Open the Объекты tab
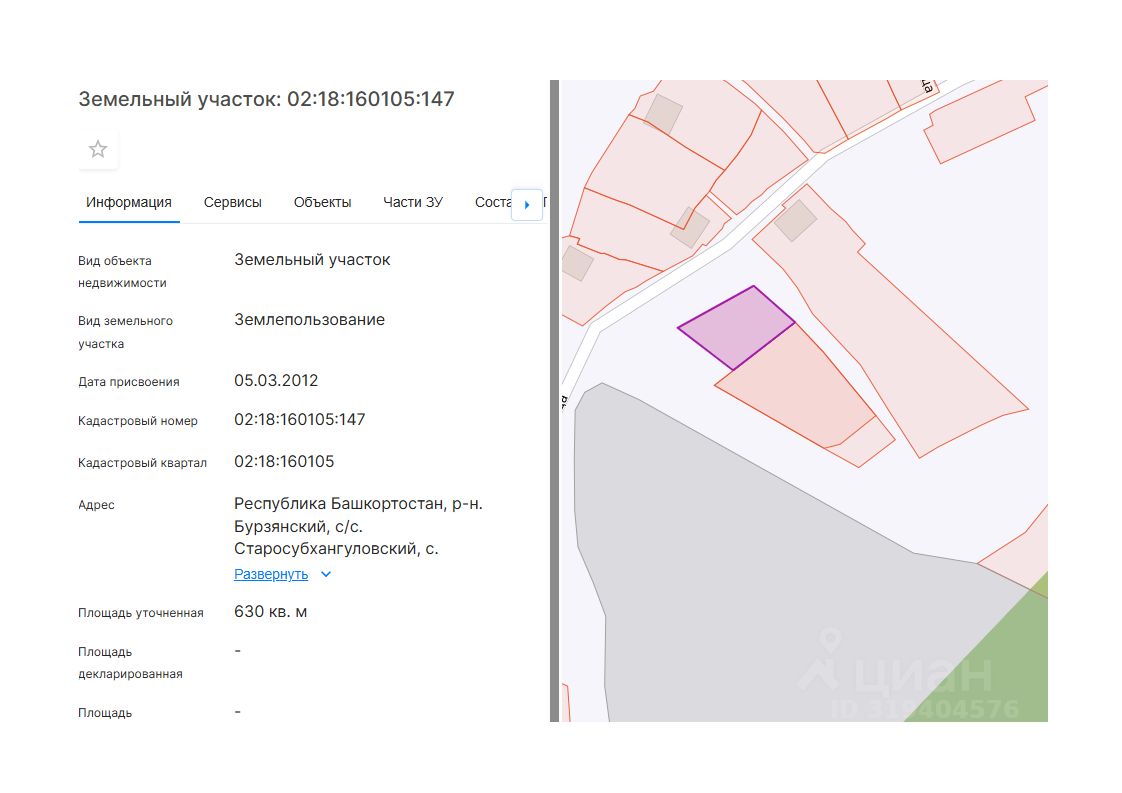 pyautogui.click(x=322, y=203)
